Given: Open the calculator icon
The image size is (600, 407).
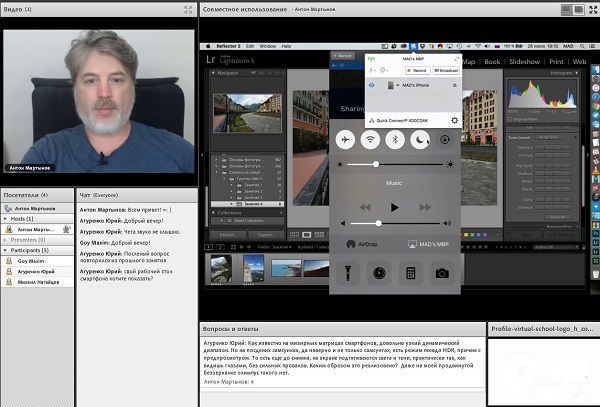Looking at the screenshot, I should coord(410,271).
